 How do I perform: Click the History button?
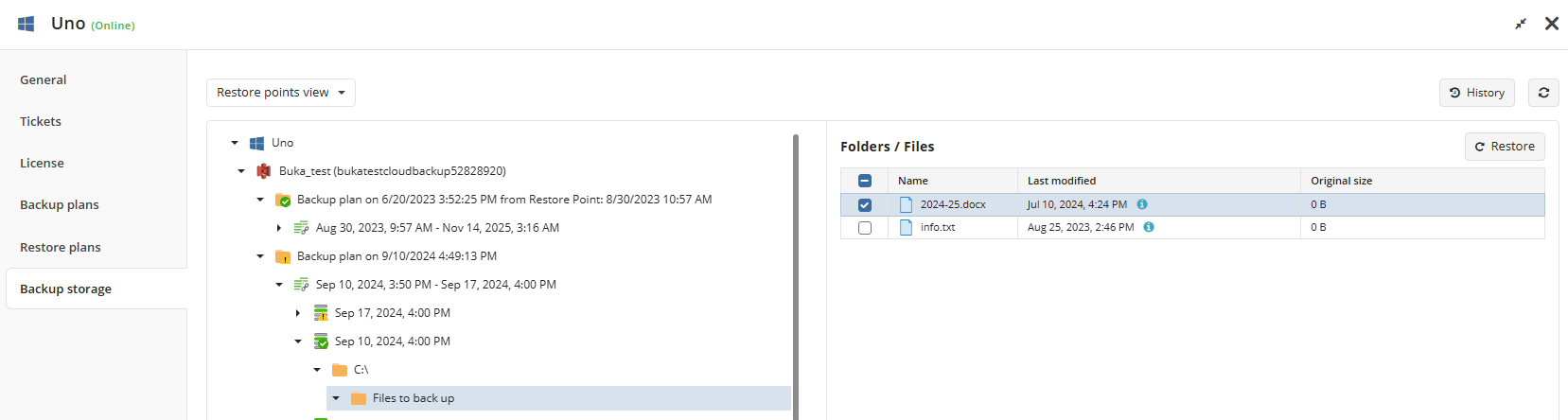point(1476,93)
